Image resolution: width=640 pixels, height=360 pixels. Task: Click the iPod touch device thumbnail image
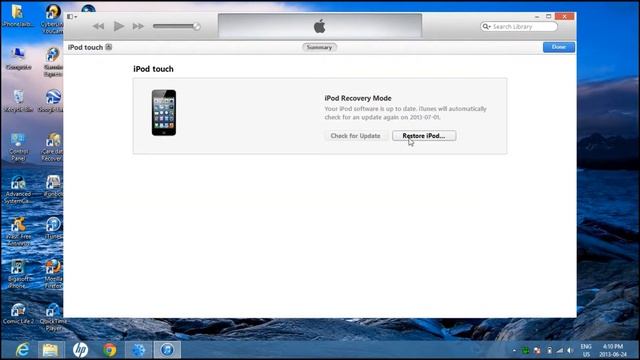click(x=164, y=113)
